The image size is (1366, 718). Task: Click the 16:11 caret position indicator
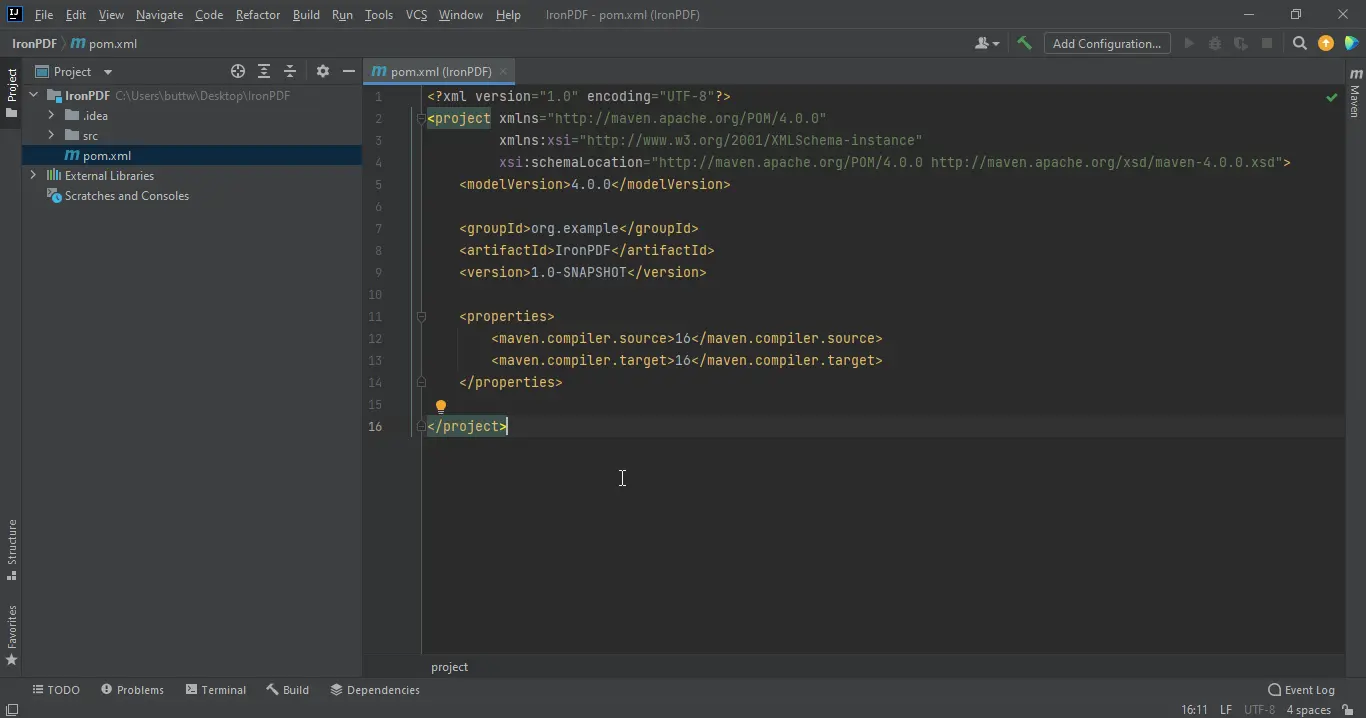(x=1194, y=710)
